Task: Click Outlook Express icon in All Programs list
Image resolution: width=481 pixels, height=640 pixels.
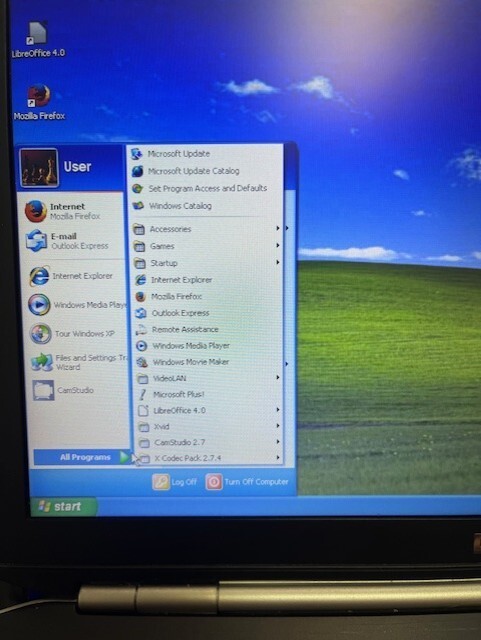Action: (x=141, y=313)
